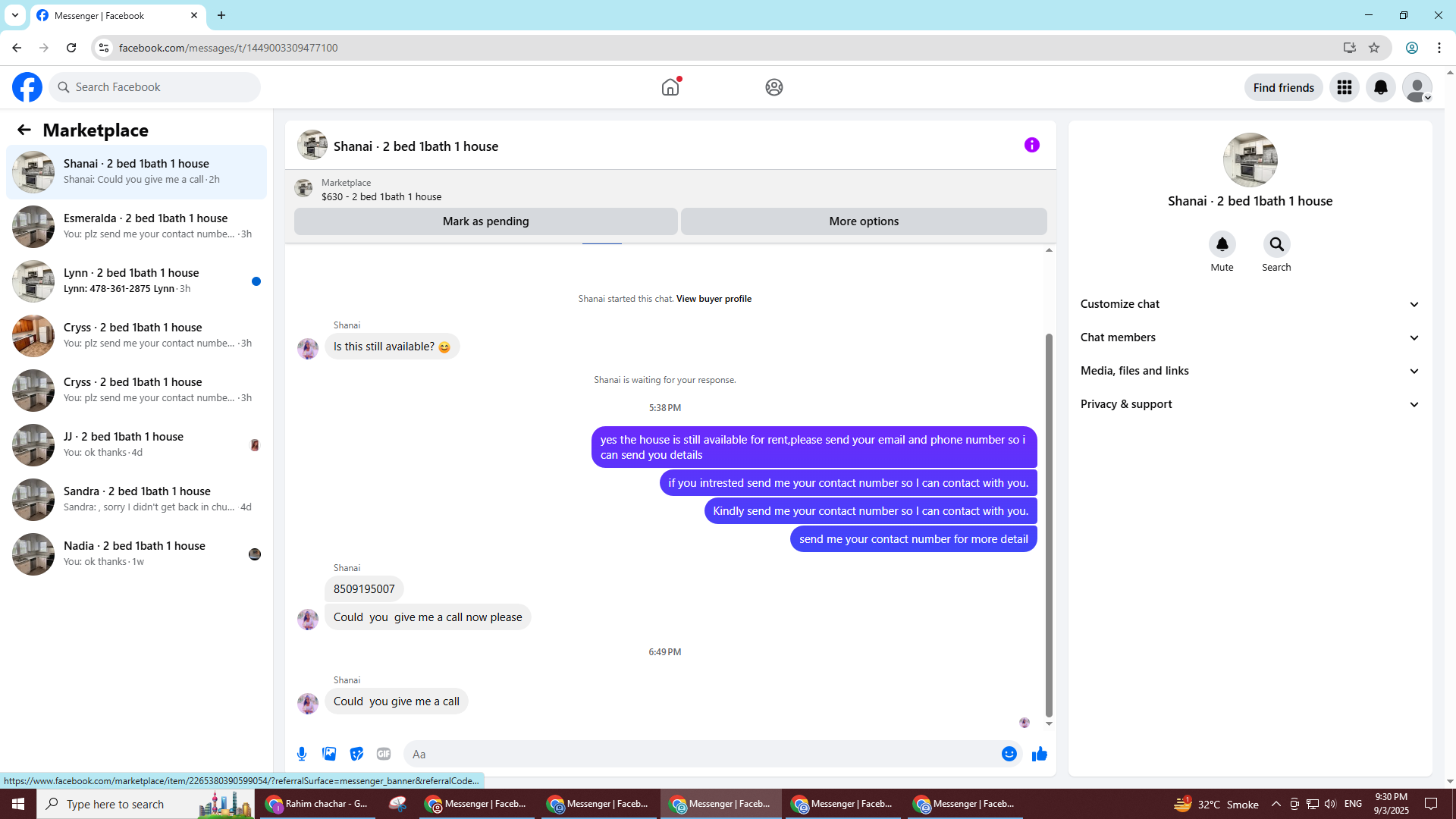This screenshot has height=819, width=1456.
Task: Click the browser back arrow
Action: (x=17, y=48)
